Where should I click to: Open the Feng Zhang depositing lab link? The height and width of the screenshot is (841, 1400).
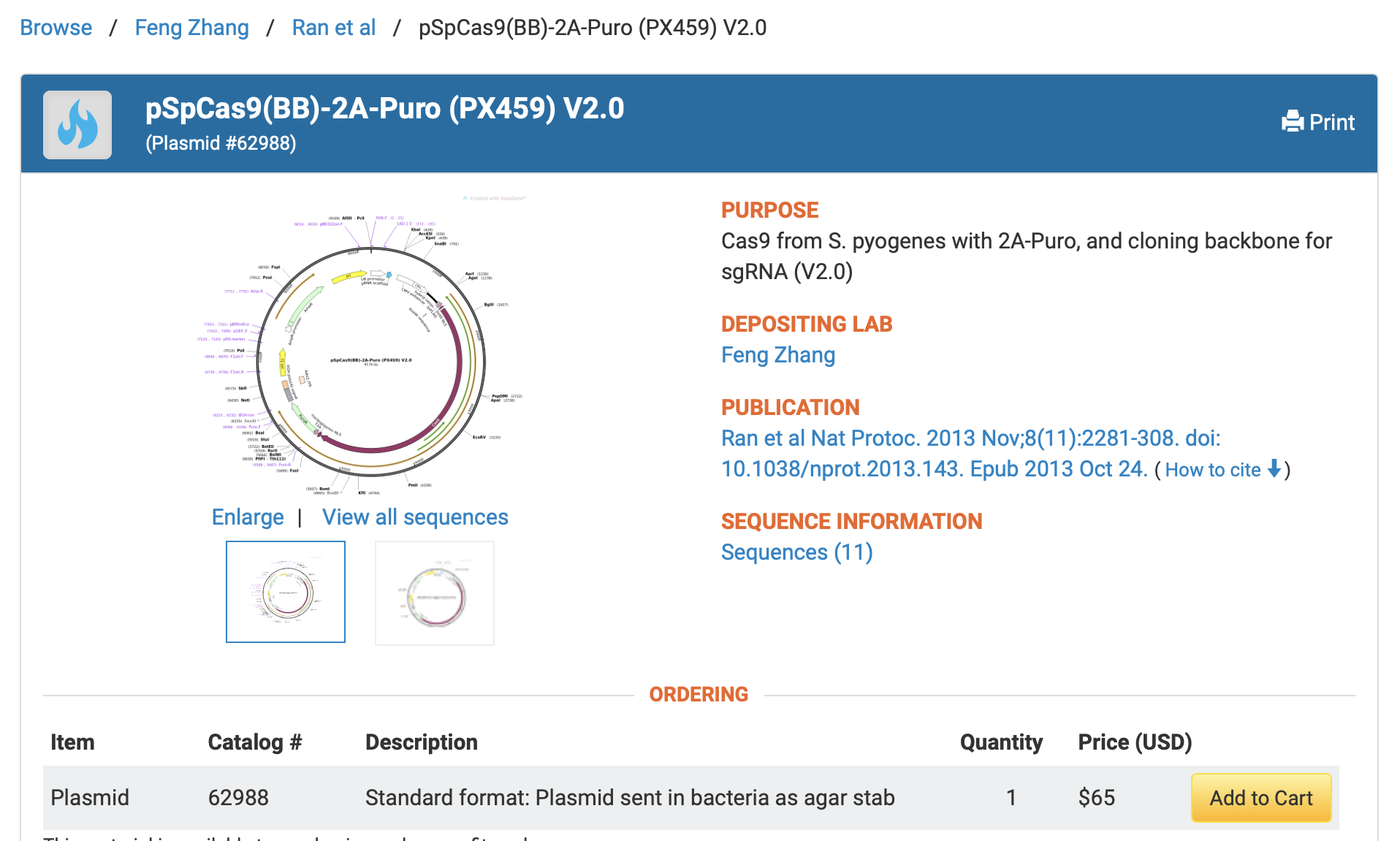[777, 355]
